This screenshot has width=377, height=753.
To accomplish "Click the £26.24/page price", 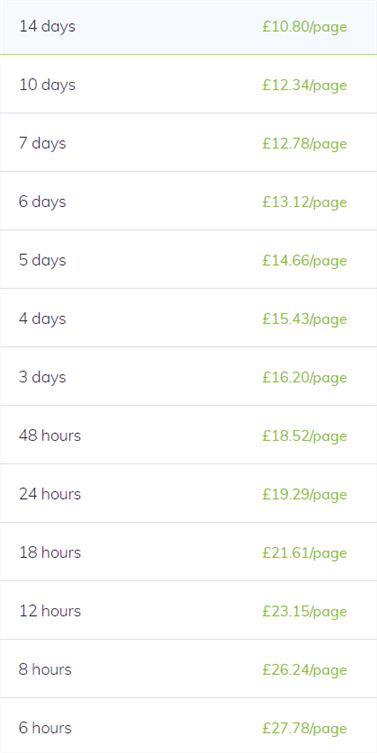I will [304, 670].
